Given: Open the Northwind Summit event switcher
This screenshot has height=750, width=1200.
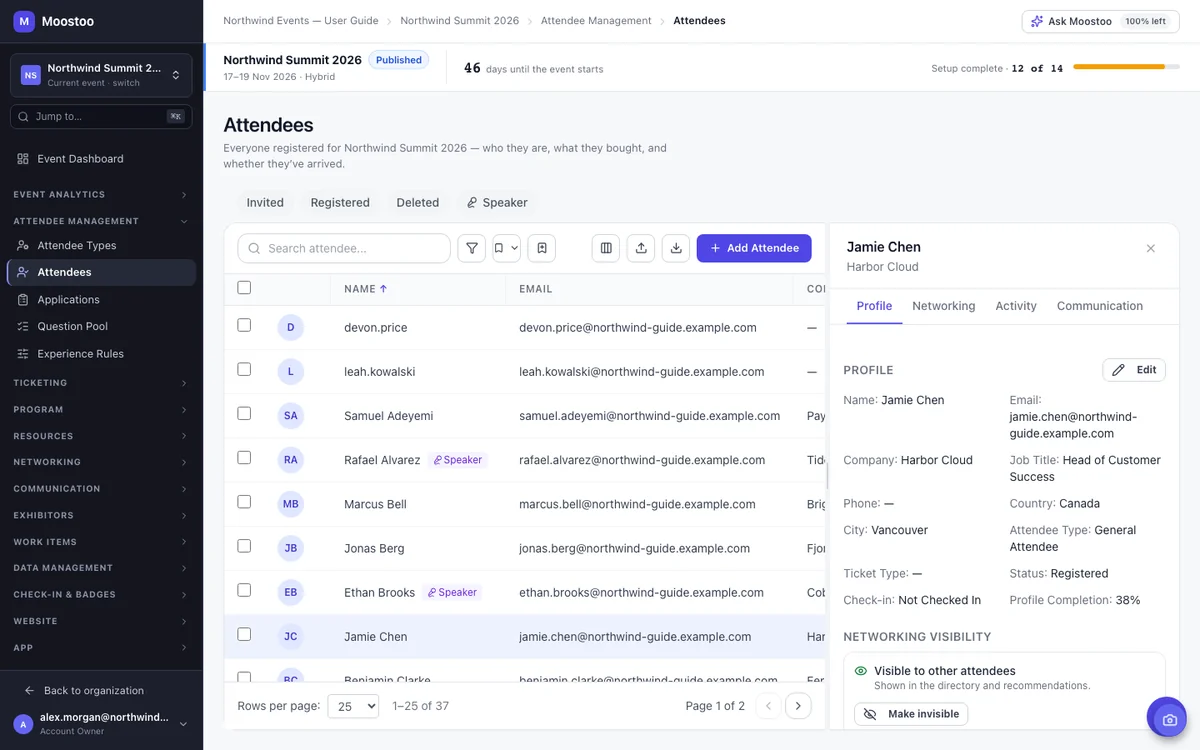Looking at the screenshot, I should 101,75.
